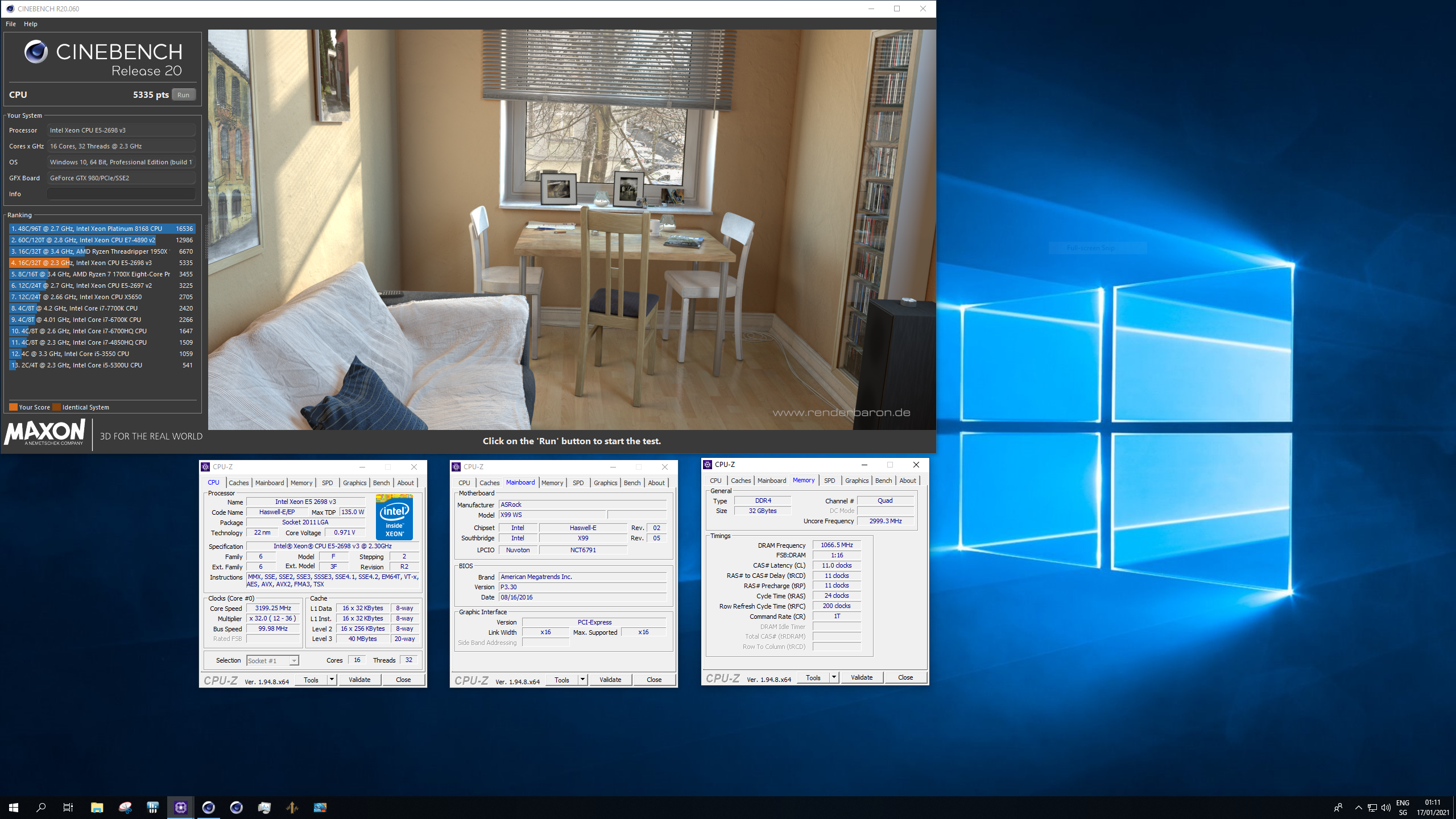1456x819 pixels.
Task: Open taskbar search magnifier
Action: point(41,807)
